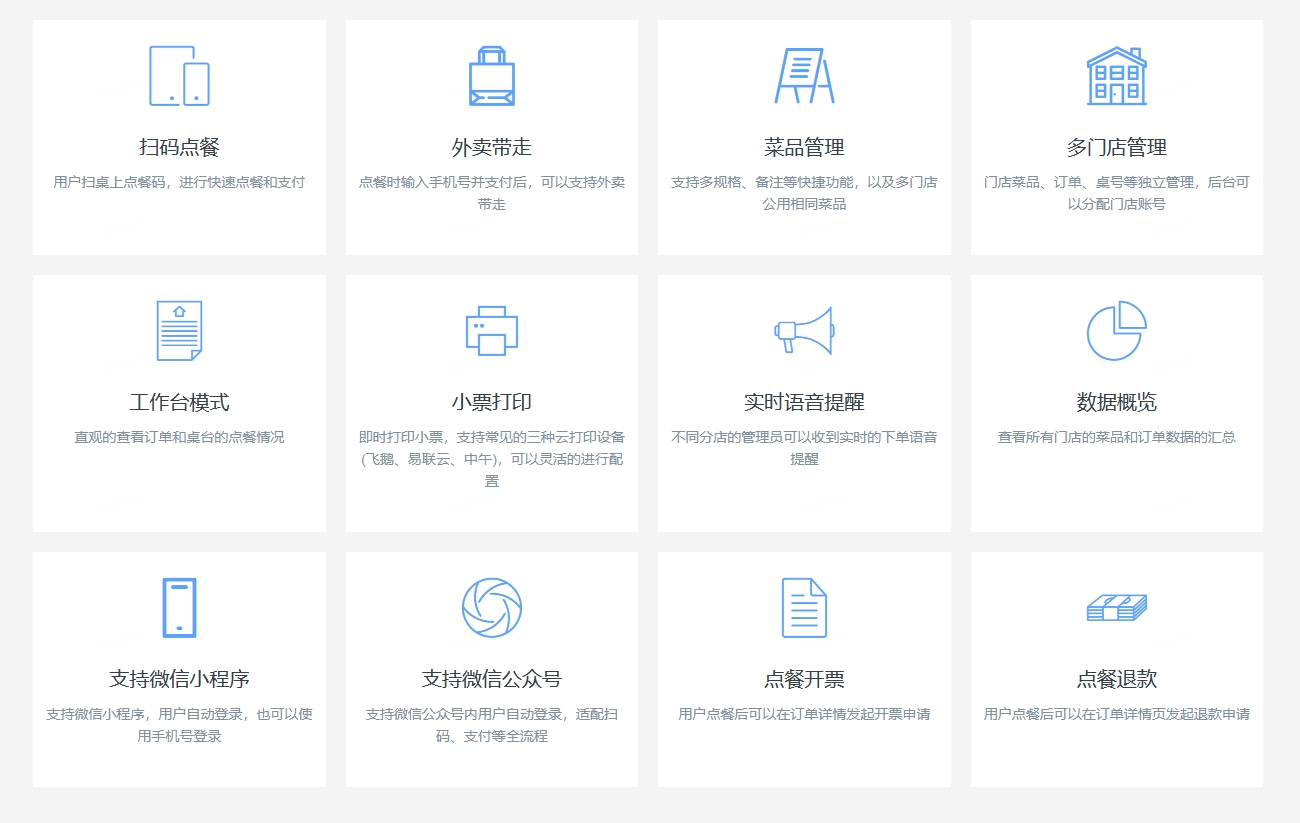Select the 扫码点餐 heading

pyautogui.click(x=179, y=148)
